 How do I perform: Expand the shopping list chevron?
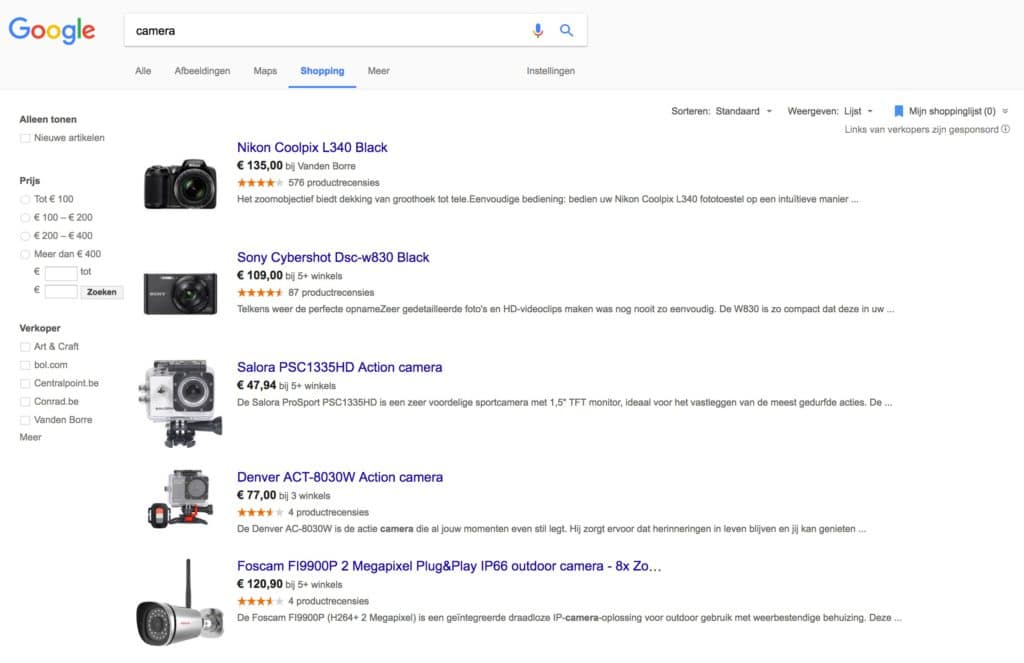tap(1005, 111)
